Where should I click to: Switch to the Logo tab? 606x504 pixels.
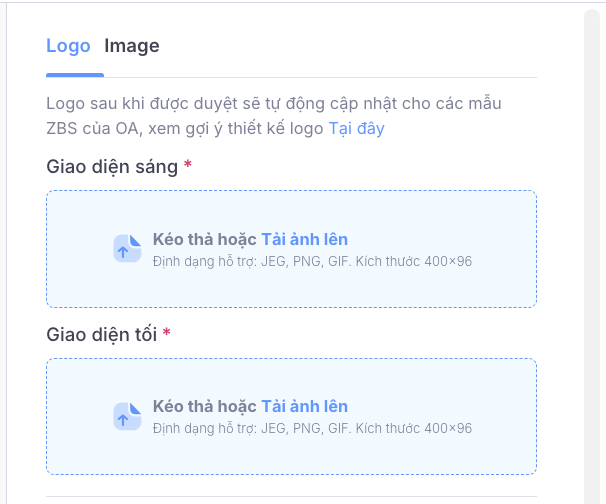click(68, 46)
